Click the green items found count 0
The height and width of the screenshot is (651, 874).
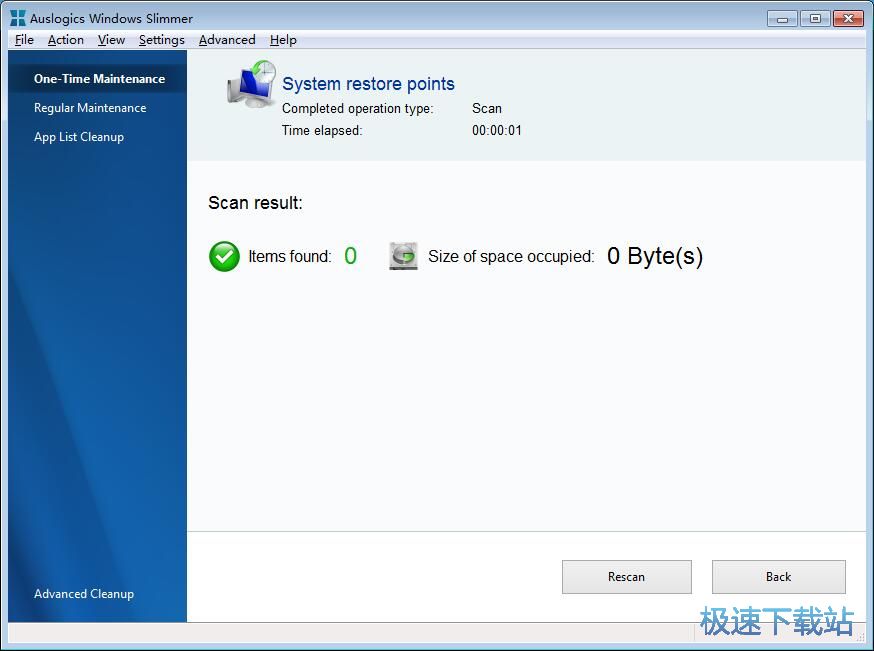pos(350,256)
